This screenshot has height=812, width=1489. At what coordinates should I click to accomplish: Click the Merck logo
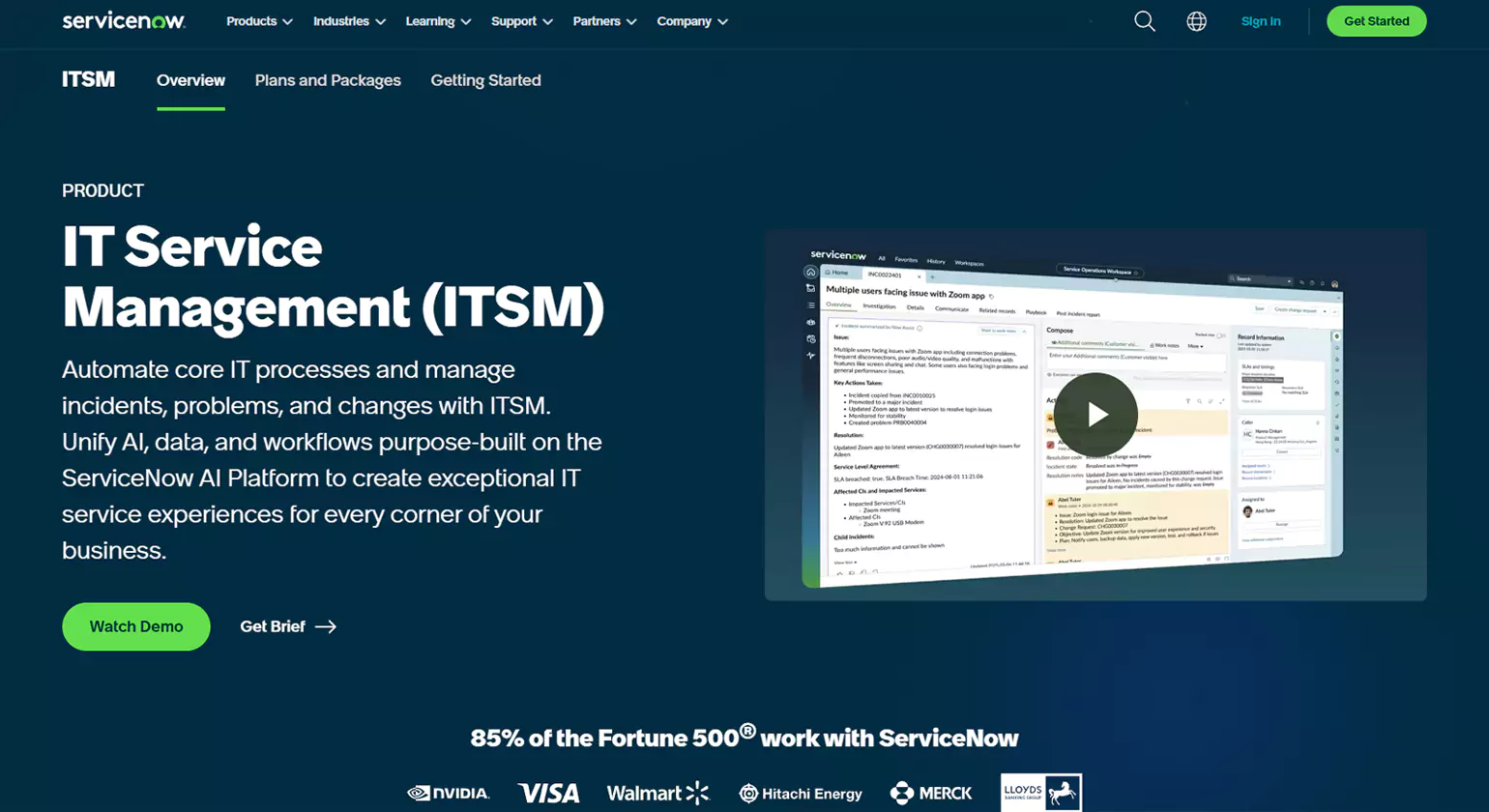click(x=931, y=793)
